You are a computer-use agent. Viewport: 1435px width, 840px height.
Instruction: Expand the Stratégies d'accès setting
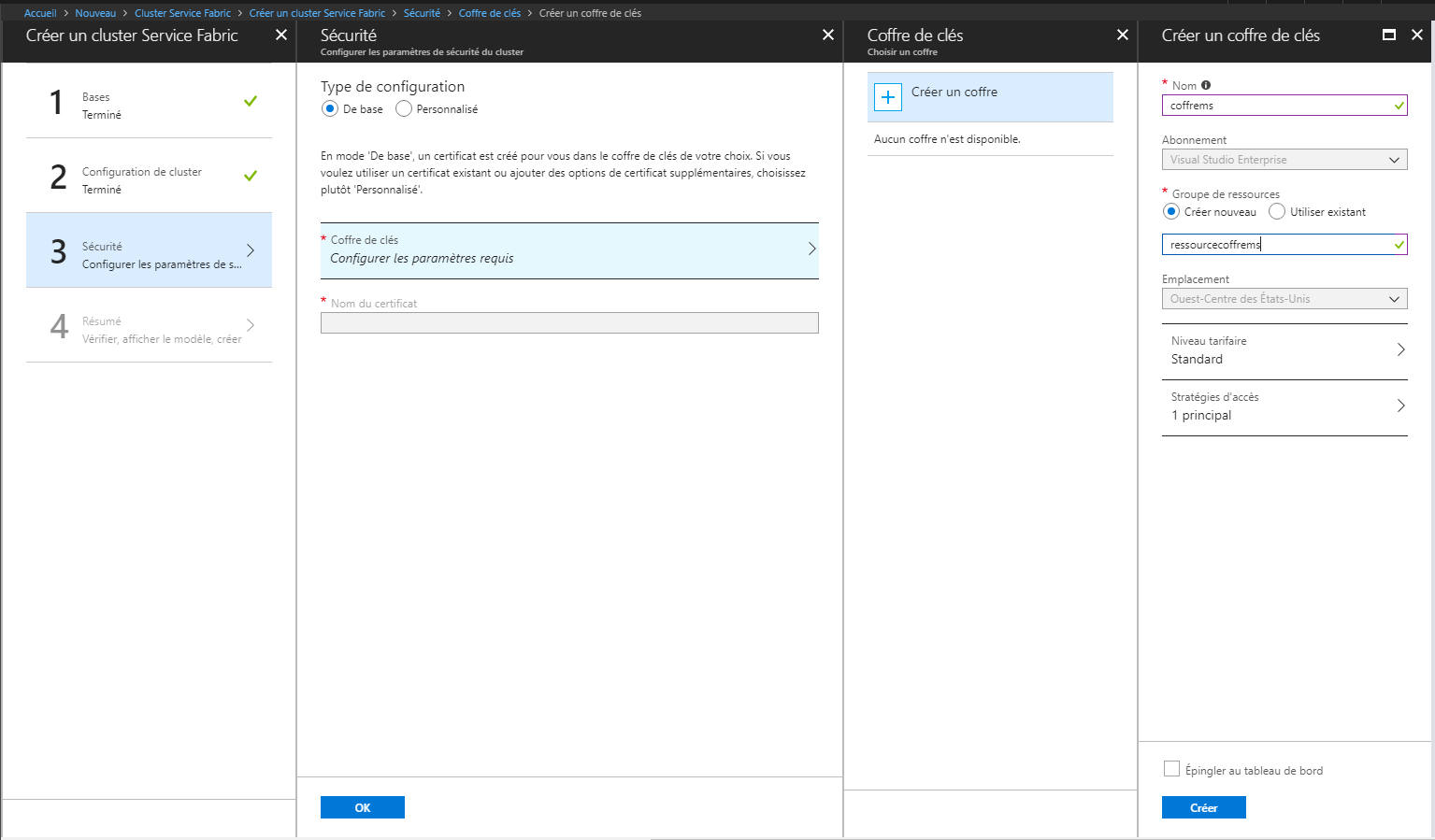tap(1284, 406)
